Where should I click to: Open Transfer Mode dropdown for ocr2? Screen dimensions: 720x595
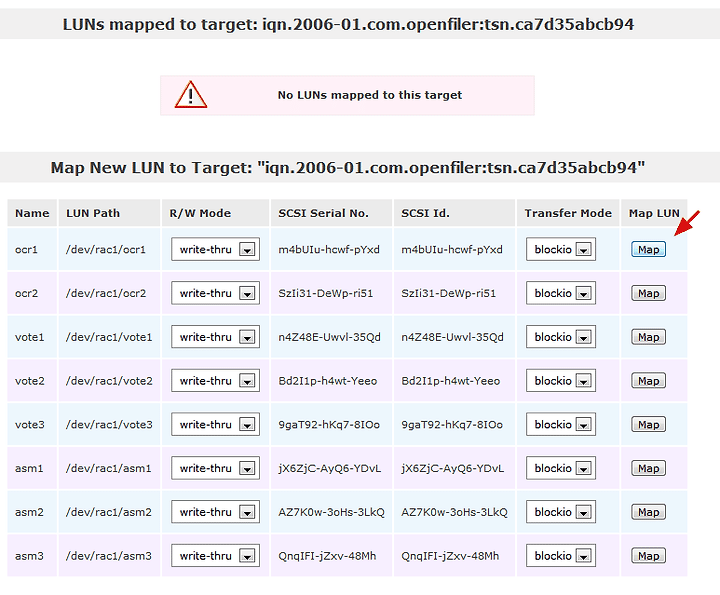click(561, 293)
